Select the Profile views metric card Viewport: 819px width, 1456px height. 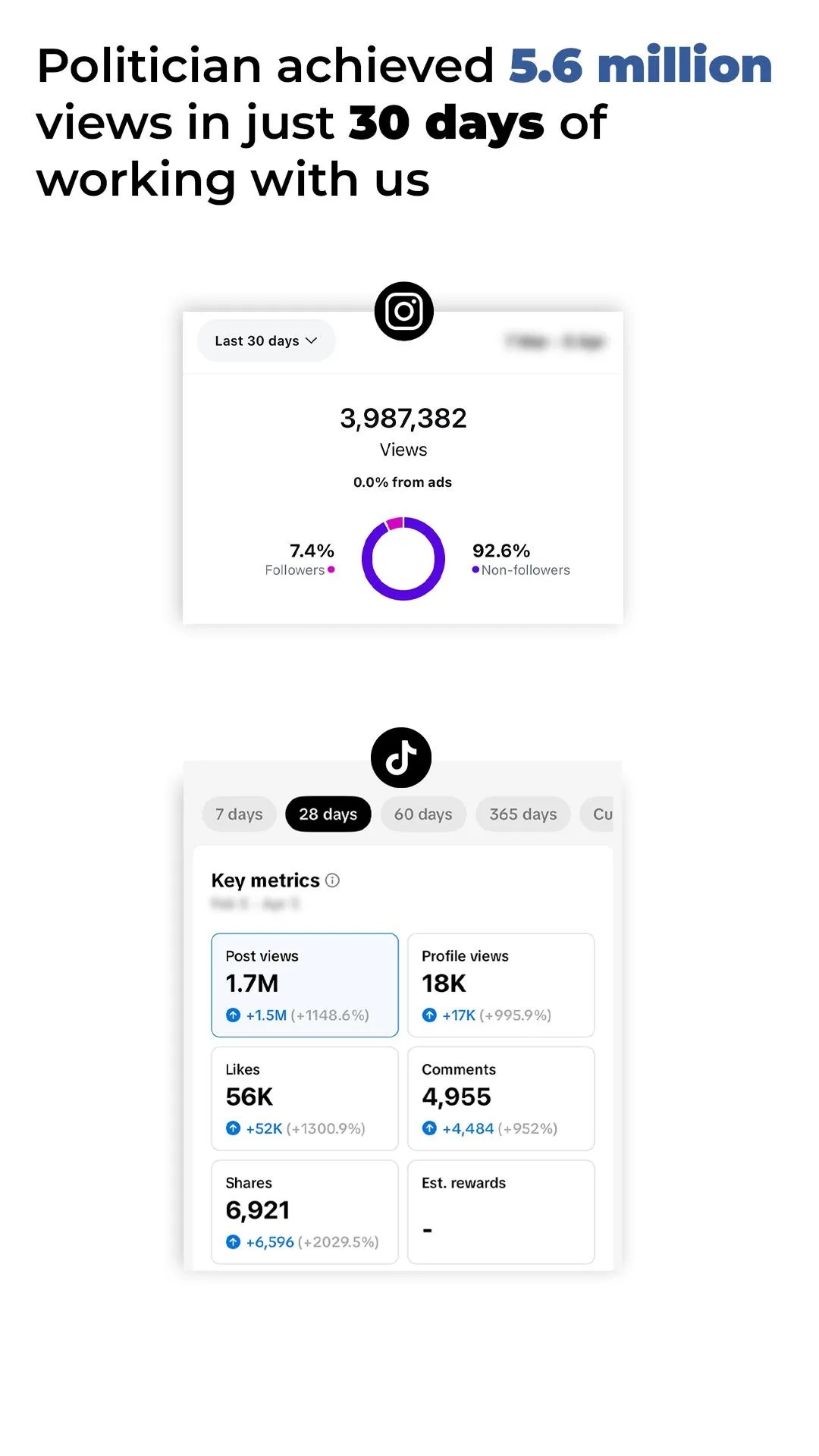point(501,985)
